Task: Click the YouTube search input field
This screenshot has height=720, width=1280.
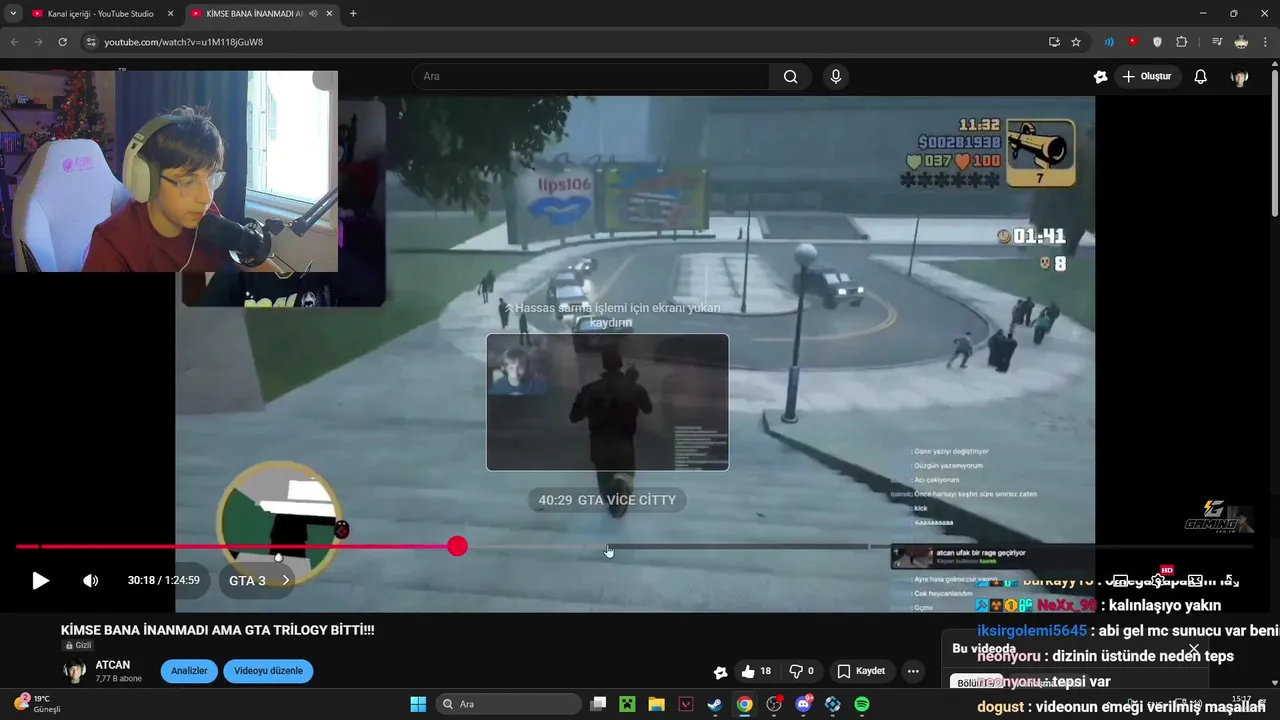Action: pos(590,77)
